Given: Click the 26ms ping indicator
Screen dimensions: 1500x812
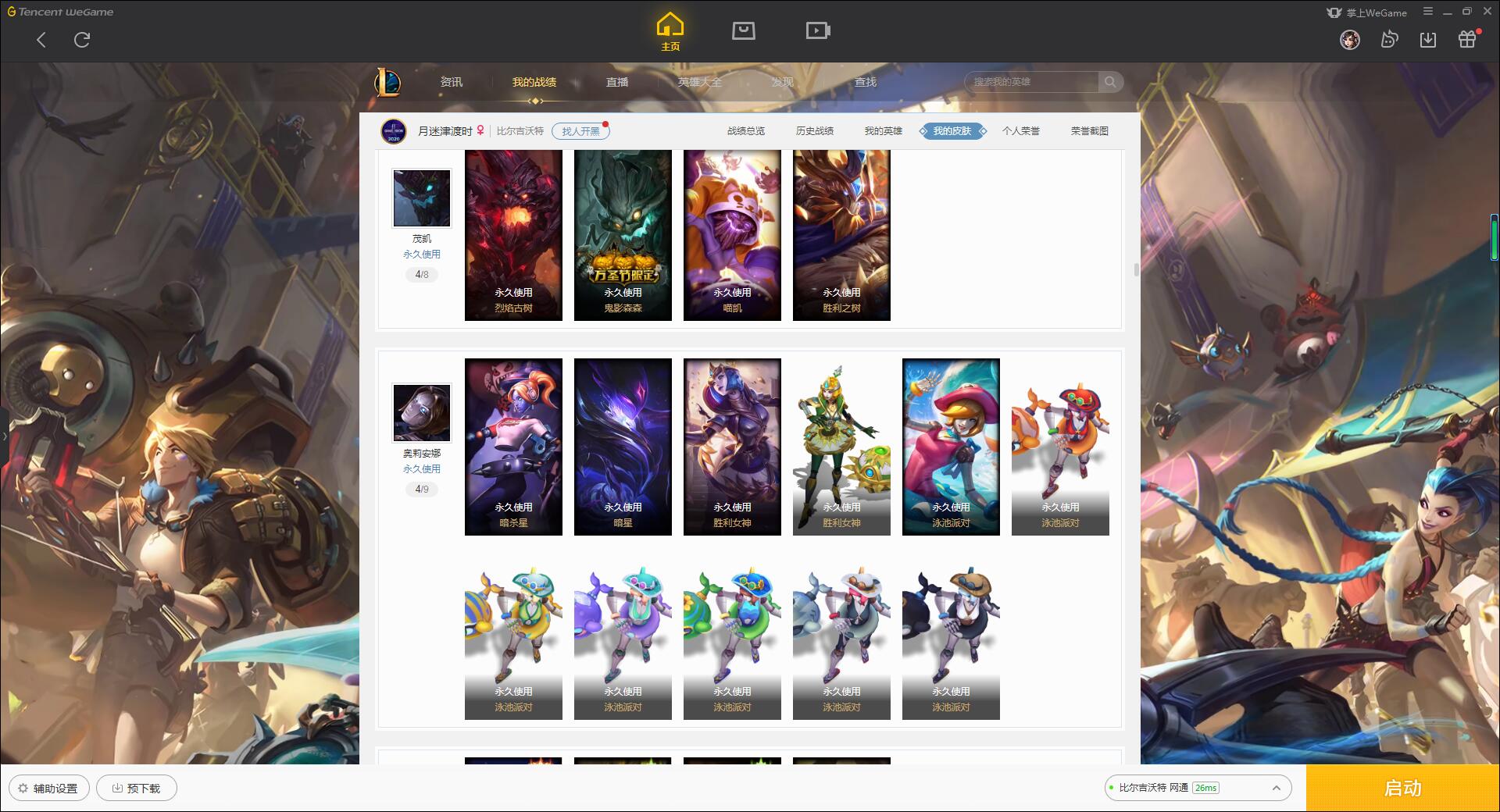Looking at the screenshot, I should [x=1205, y=788].
